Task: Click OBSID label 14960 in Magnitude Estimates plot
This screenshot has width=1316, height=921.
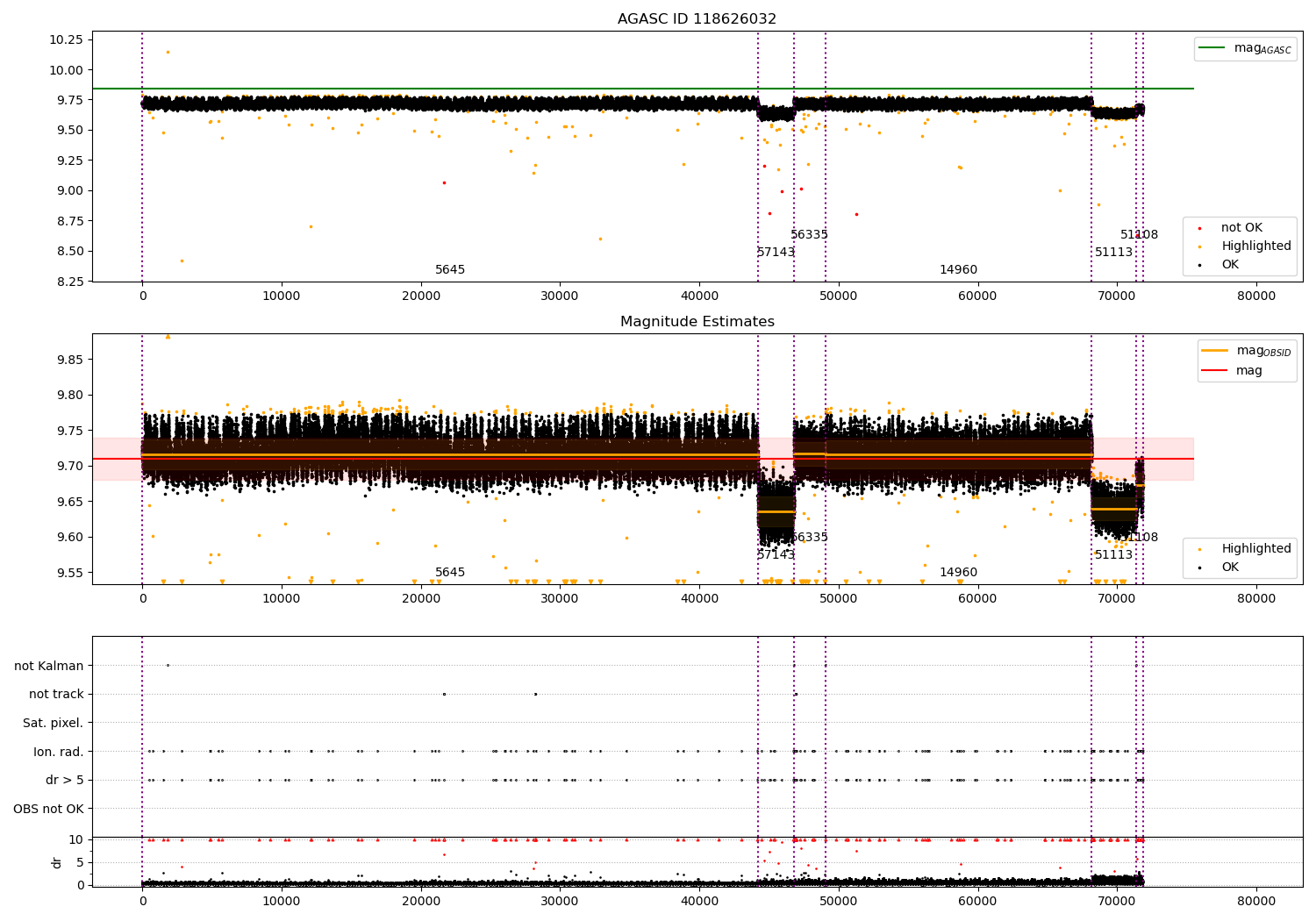Action: pyautogui.click(x=958, y=573)
